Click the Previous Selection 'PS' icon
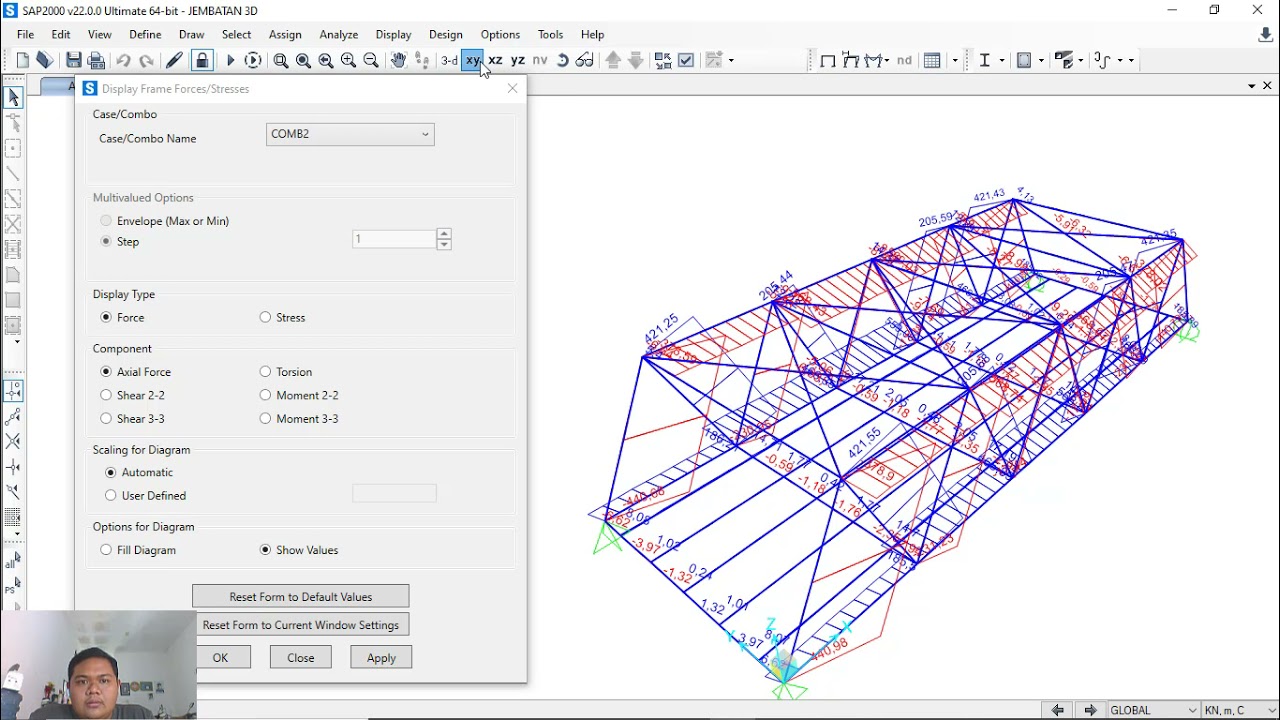This screenshot has width=1280, height=720. (12, 588)
